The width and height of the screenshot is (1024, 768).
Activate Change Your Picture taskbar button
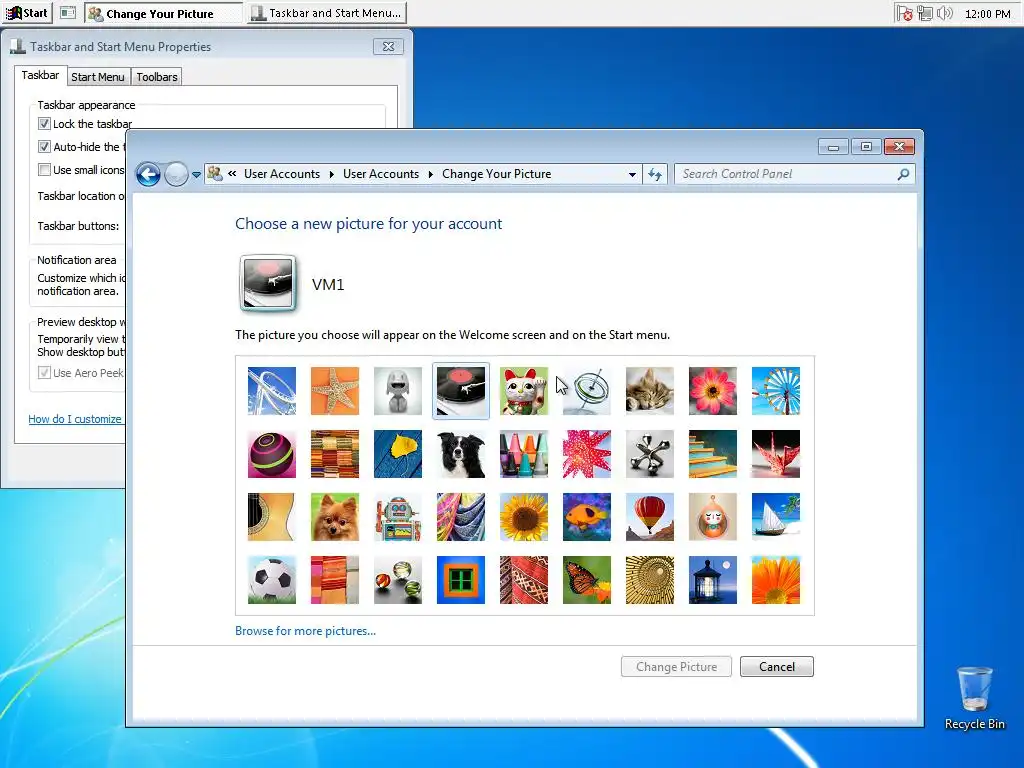pos(163,13)
